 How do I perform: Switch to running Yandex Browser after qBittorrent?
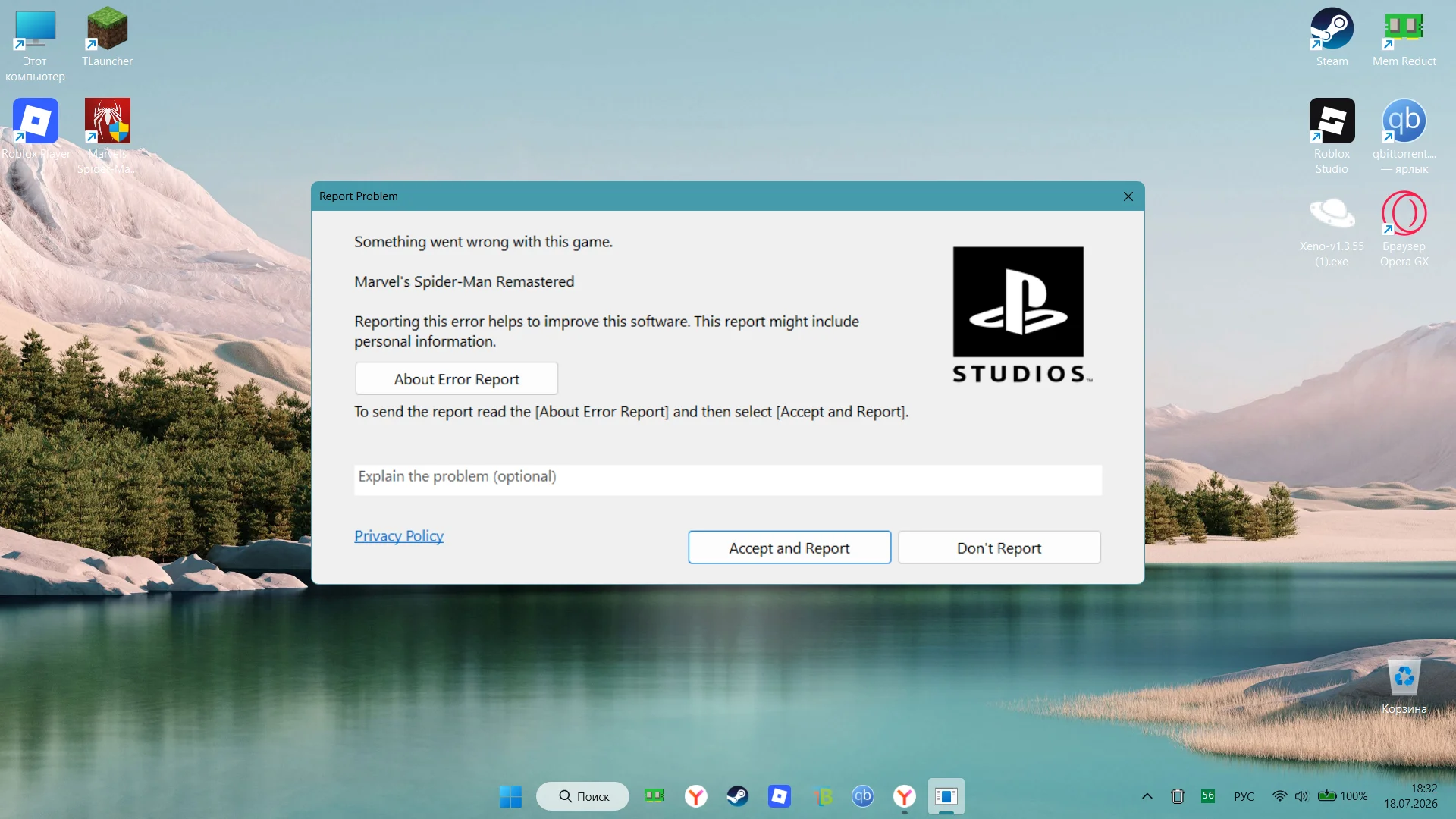click(905, 796)
